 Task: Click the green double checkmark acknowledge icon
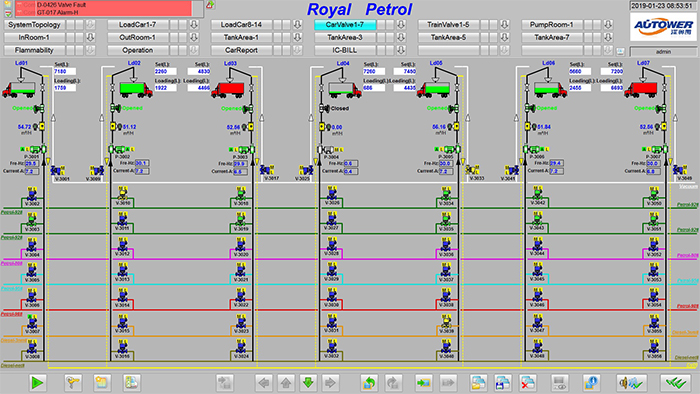(675, 382)
